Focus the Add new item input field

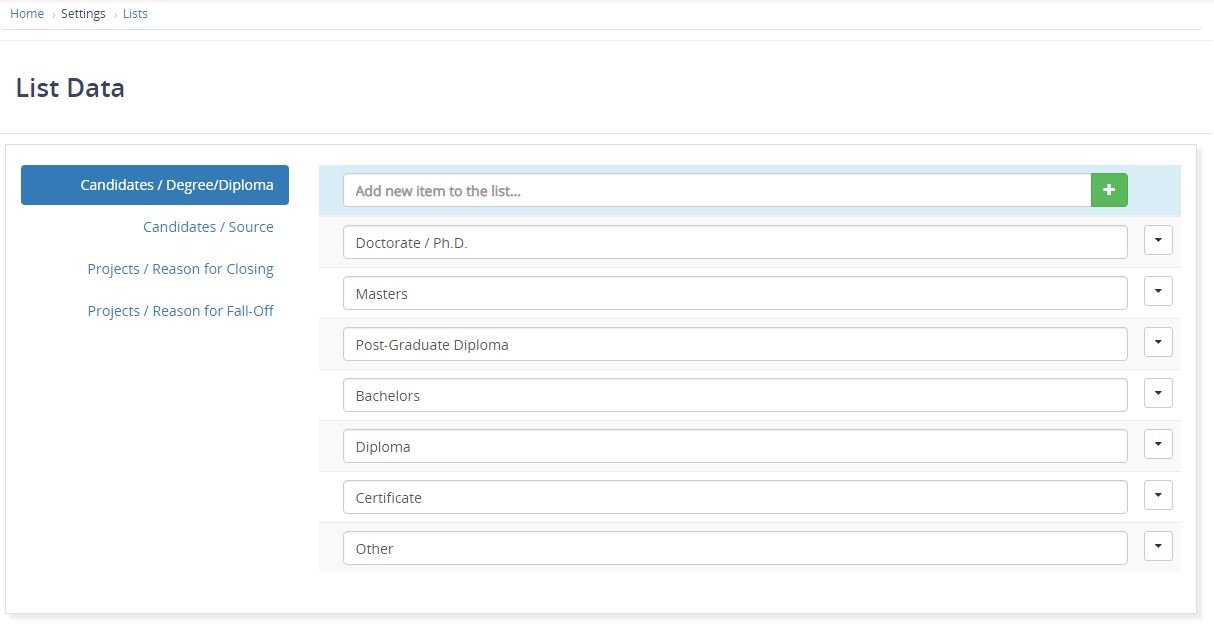tap(717, 190)
